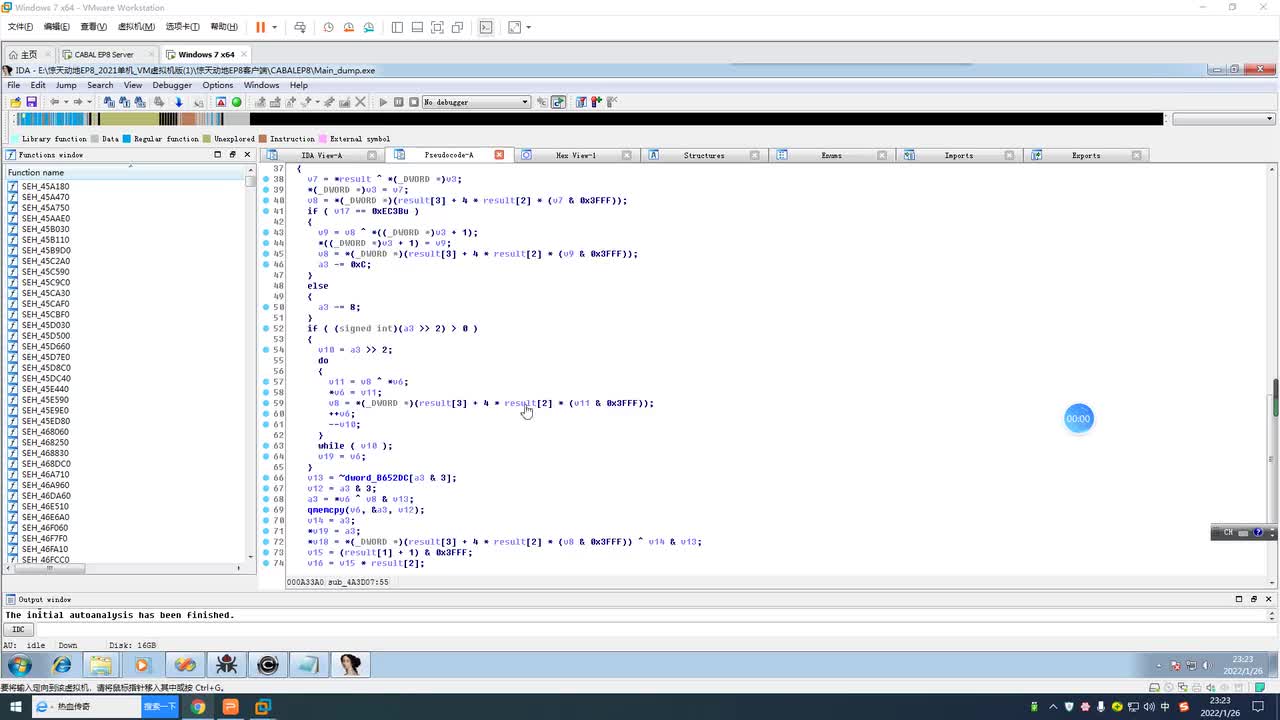The image size is (1280, 720).
Task: Click the Unexplored legend swatch
Action: [206, 139]
